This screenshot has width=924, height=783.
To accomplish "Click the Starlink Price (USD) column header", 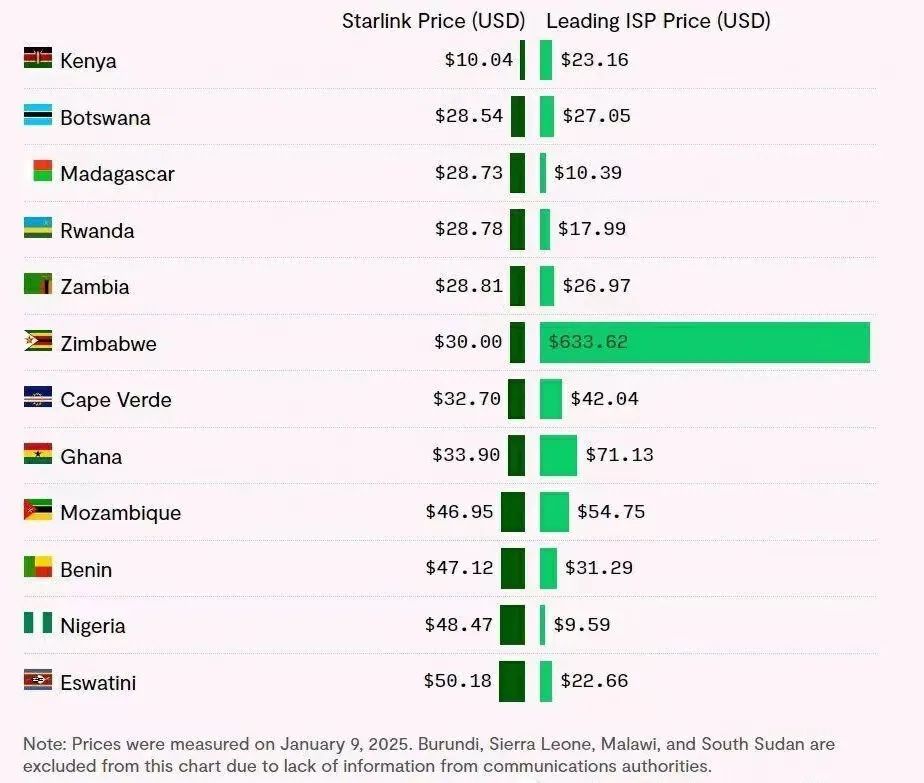I will coord(433,21).
